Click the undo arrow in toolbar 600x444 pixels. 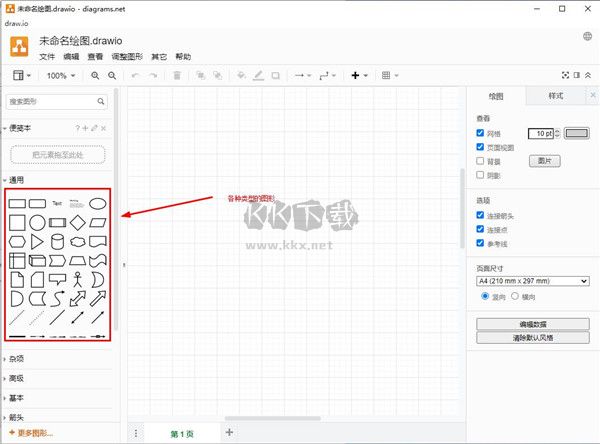click(135, 75)
